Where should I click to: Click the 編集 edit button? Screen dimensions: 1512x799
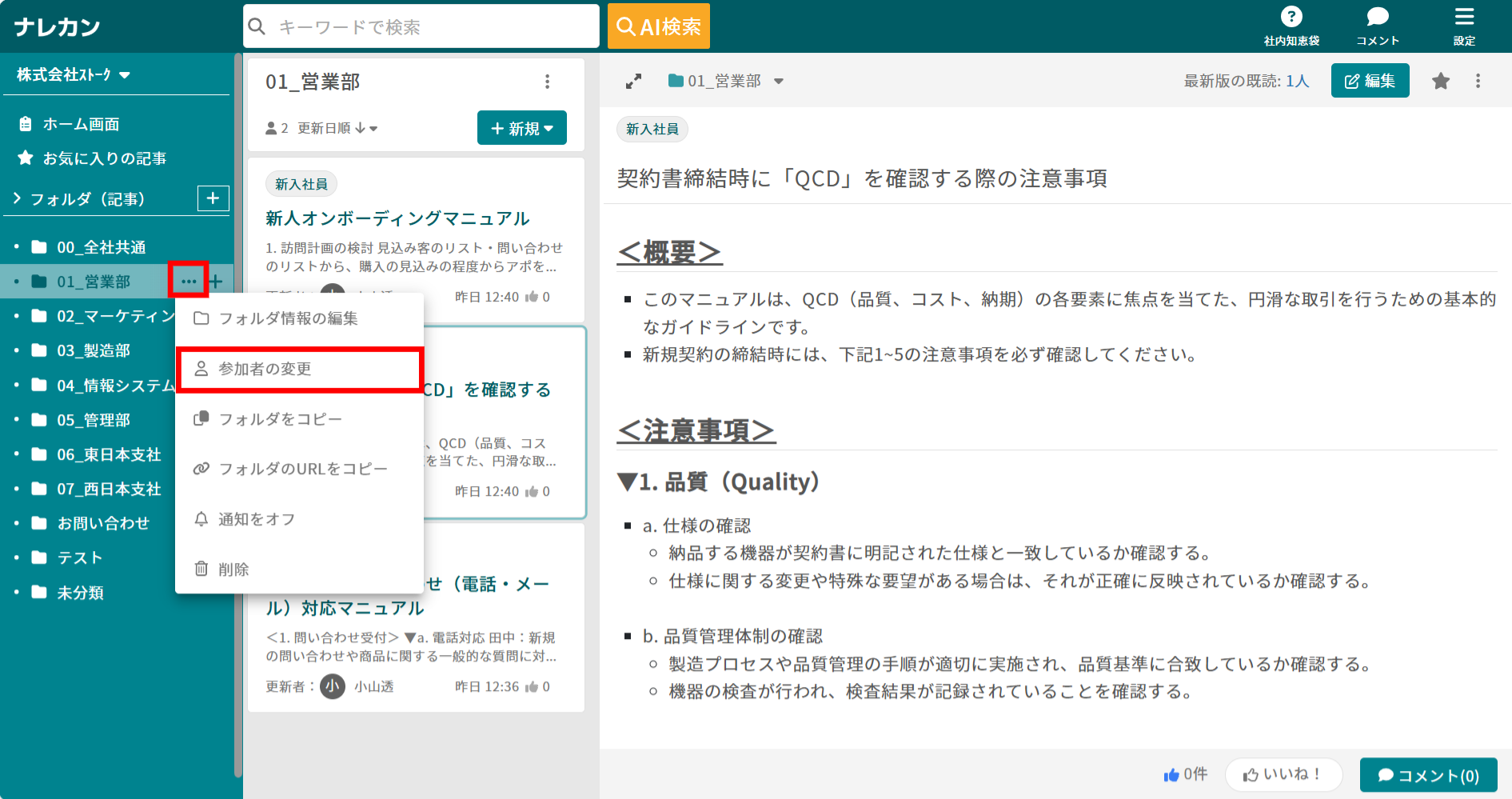click(x=1370, y=80)
